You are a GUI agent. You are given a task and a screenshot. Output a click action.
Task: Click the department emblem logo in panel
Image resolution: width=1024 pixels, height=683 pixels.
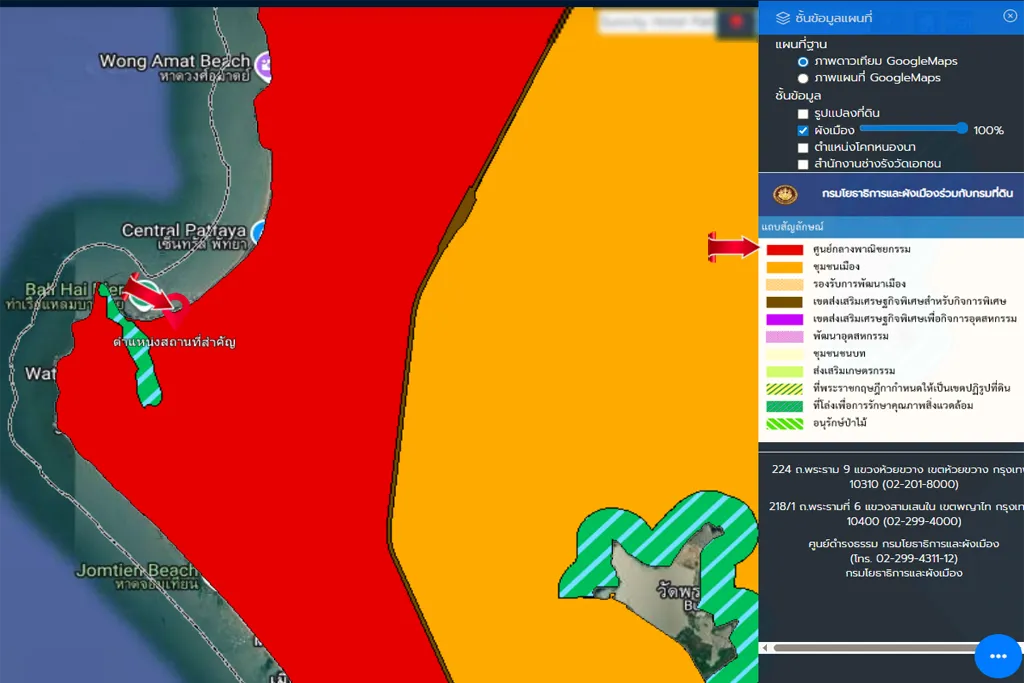tap(785, 194)
